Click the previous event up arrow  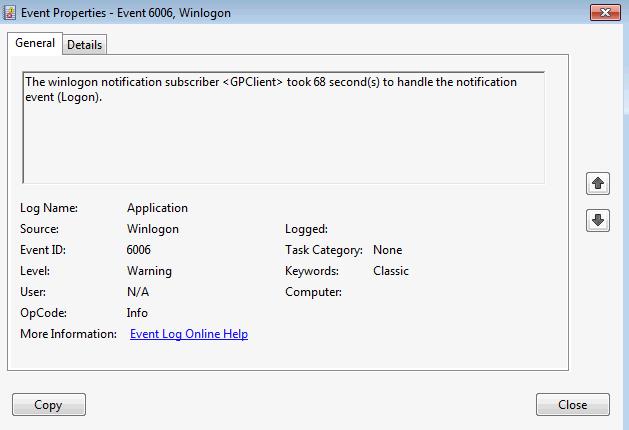(x=597, y=183)
